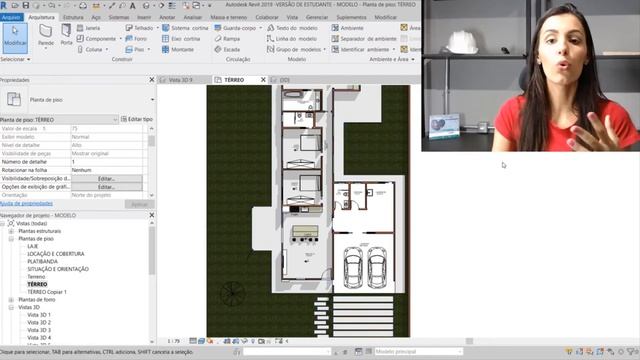640x360 pixels.
Task: Open the Ajuda de propriedades link
Action: pyautogui.click(x=27, y=203)
